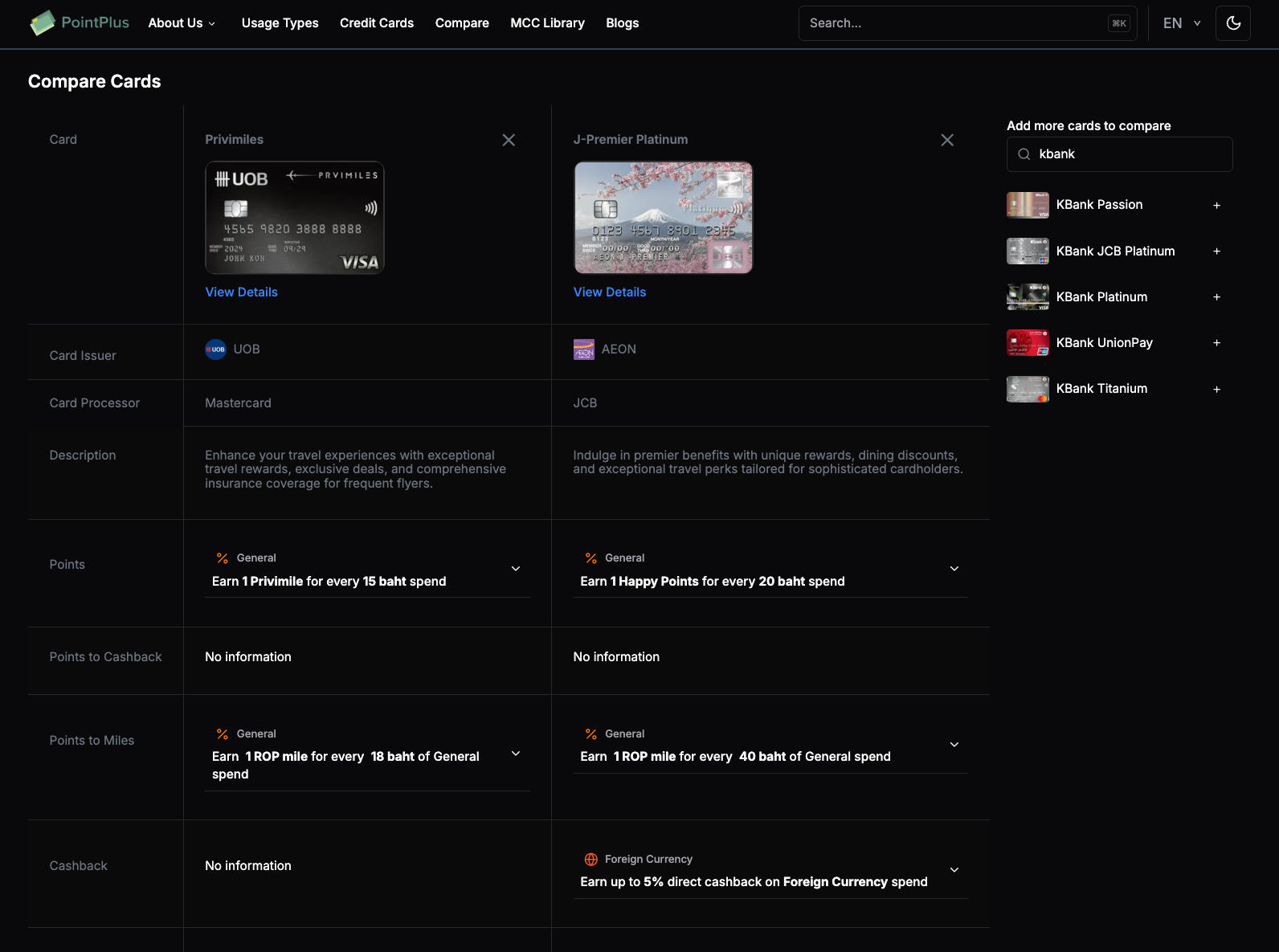Viewport: 1279px width, 952px height.
Task: Add KBank Titanium with its plus icon
Action: 1216,389
